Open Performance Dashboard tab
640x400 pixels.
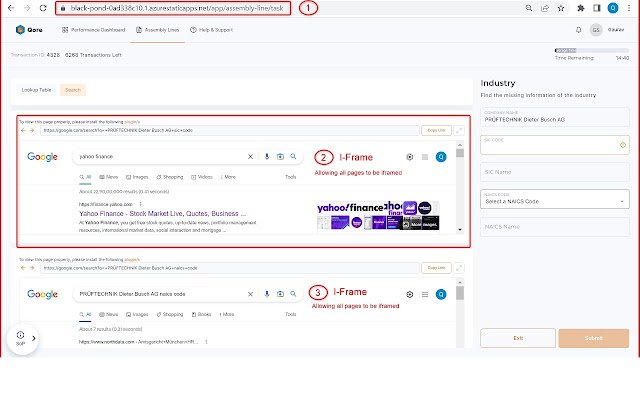[x=93, y=30]
